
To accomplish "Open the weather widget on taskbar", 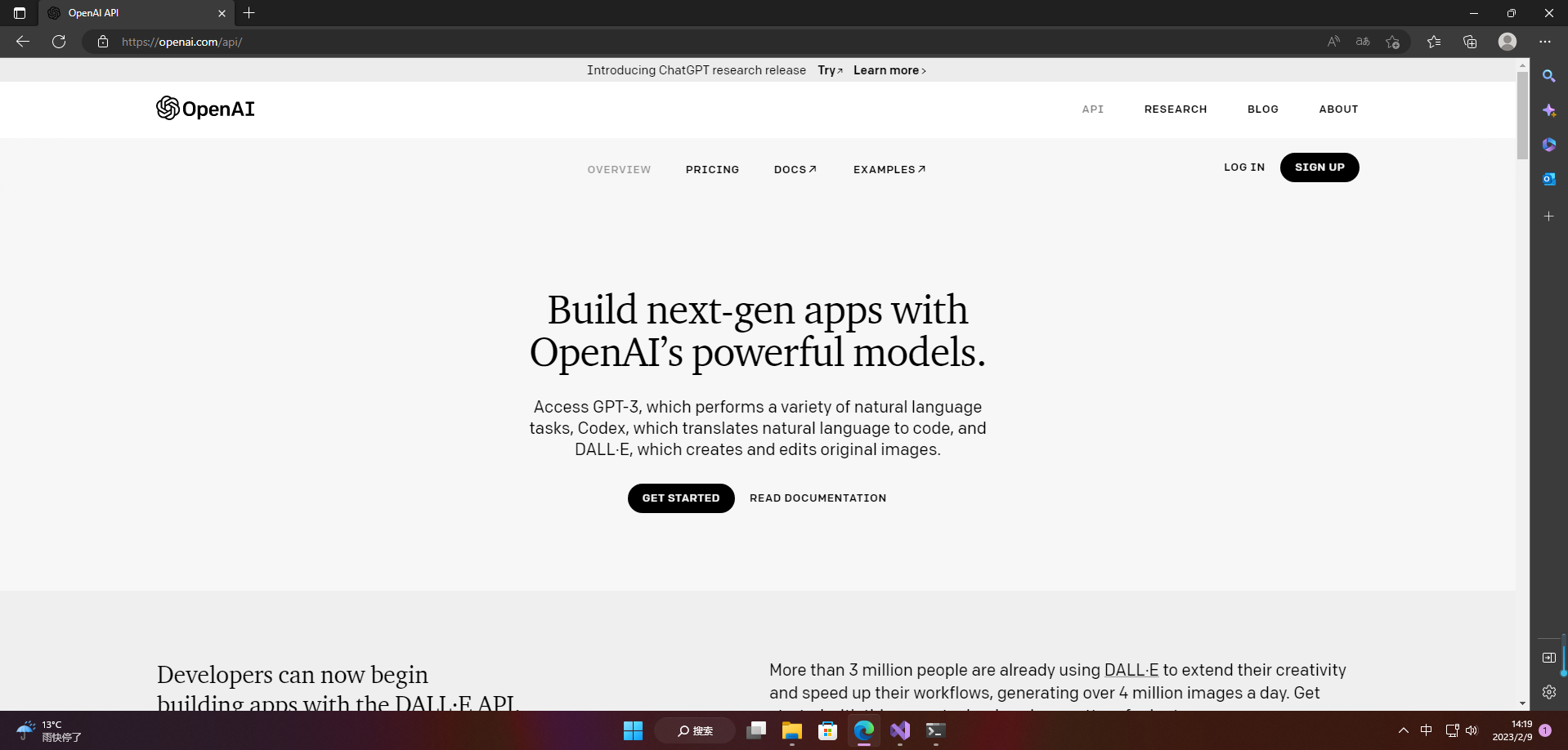I will [49, 730].
